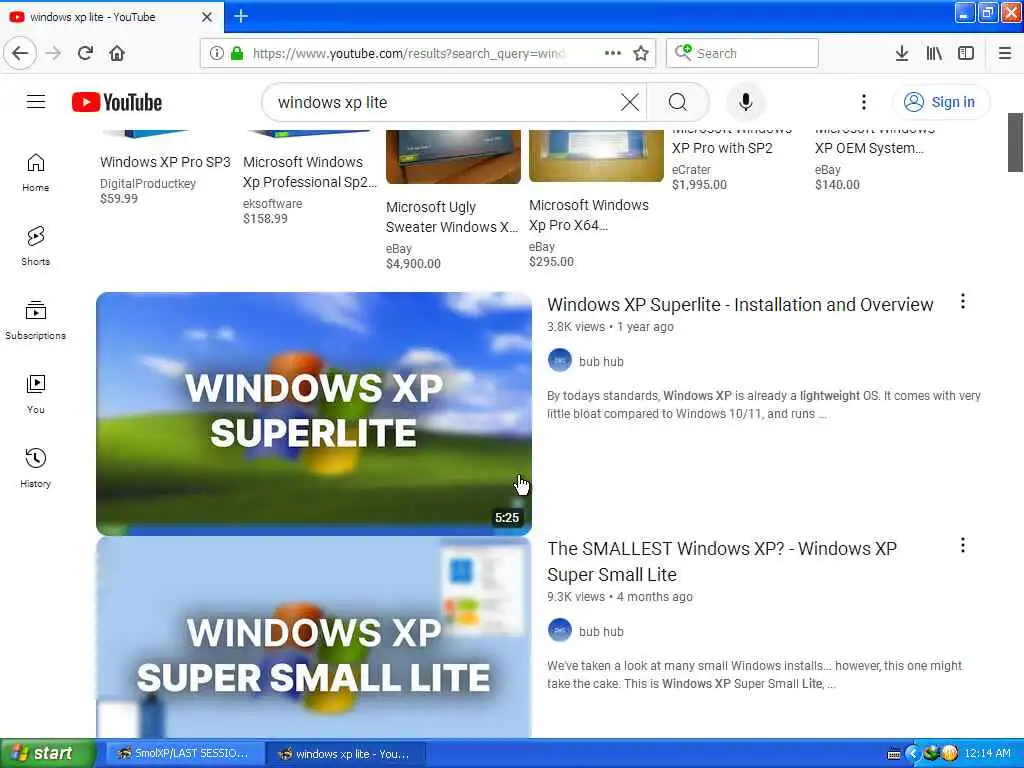Open the Firefox hamburger menu

[x=1005, y=53]
